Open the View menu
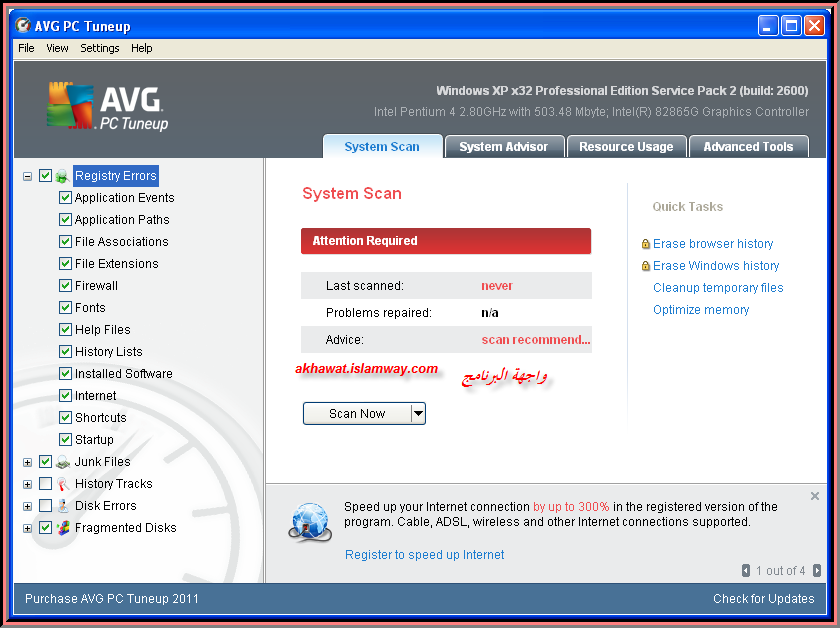Screen dimensions: 840x628 (57, 48)
